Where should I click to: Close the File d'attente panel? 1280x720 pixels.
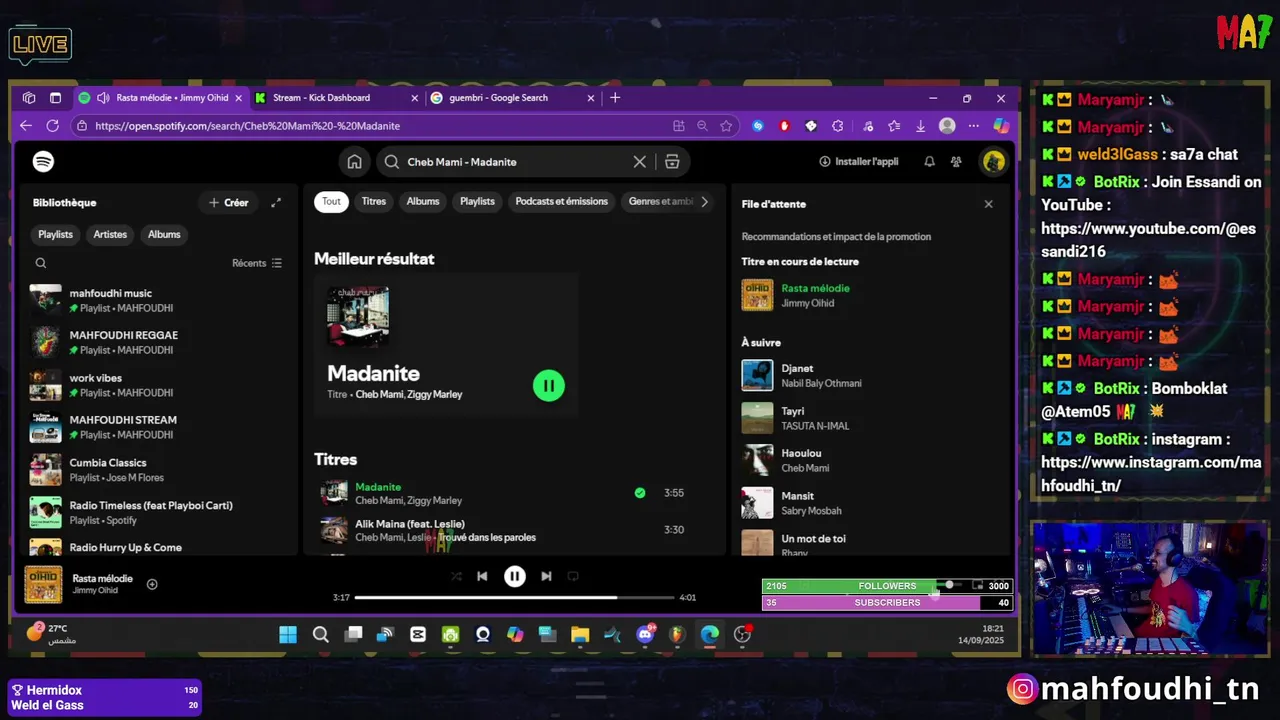pos(988,204)
